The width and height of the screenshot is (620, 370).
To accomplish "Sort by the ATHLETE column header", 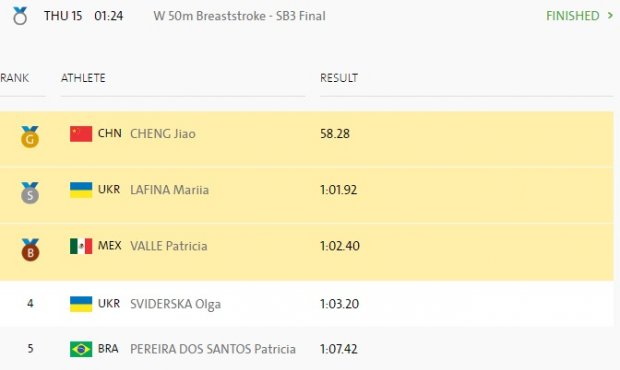I will click(x=83, y=78).
